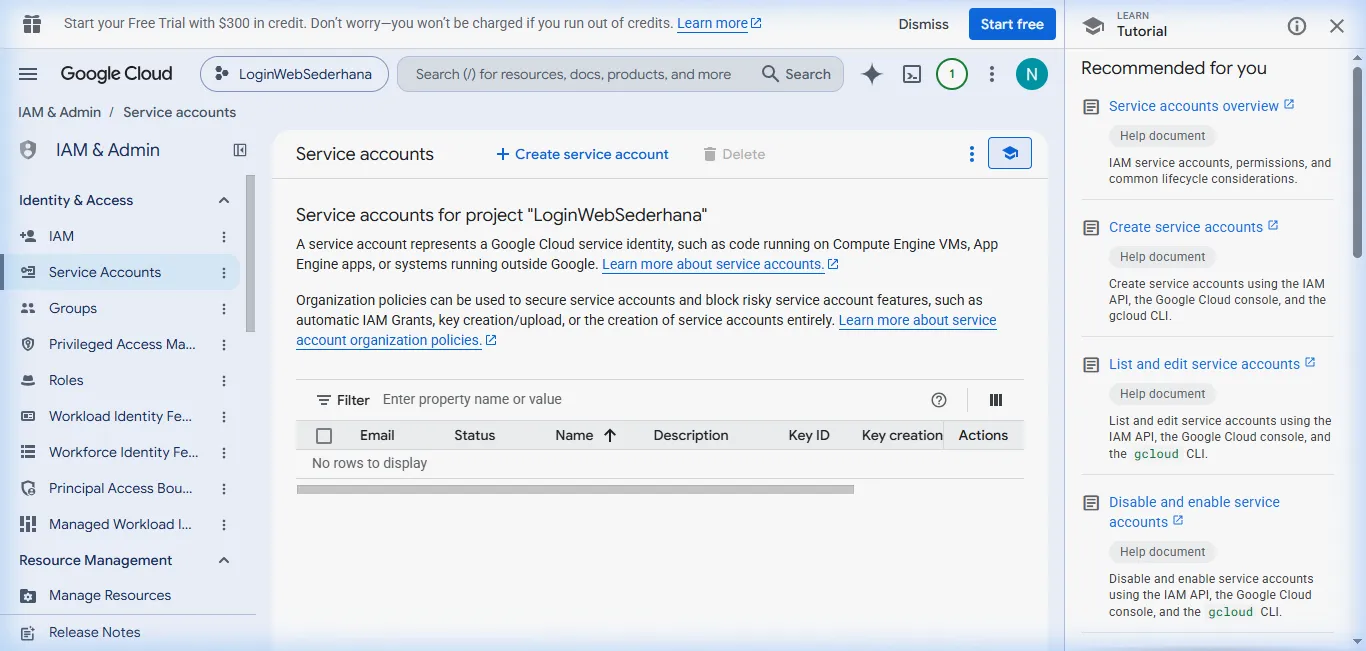Viewport: 1366px width, 651px height.
Task: Click the gift icon in the free trial banner
Action: click(31, 24)
